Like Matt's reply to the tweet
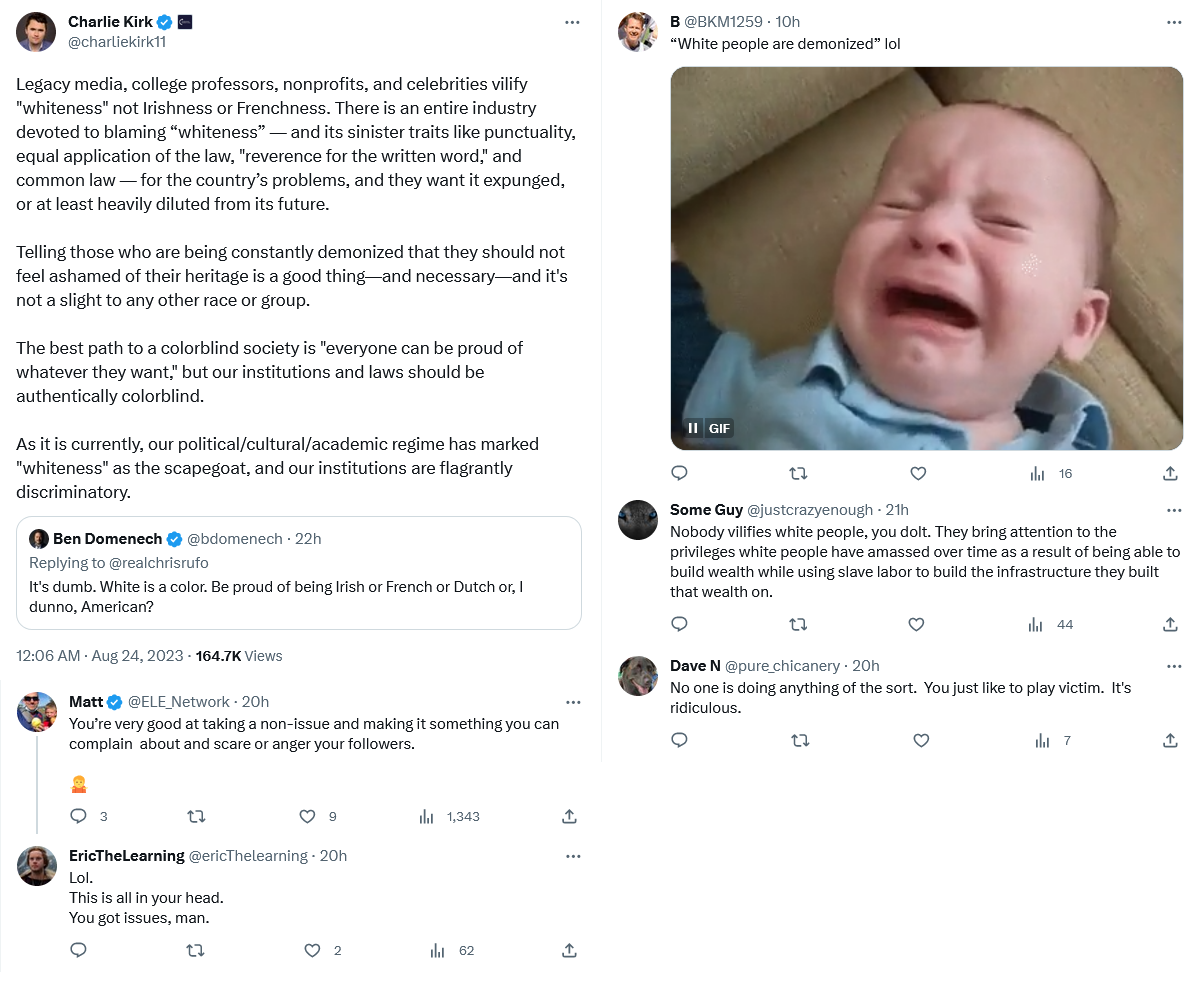Image resolution: width=1196 pixels, height=992 pixels. coord(308,817)
